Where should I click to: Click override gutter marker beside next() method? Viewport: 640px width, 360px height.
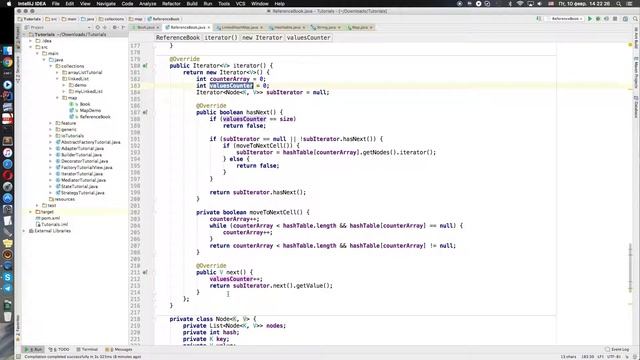[145, 272]
